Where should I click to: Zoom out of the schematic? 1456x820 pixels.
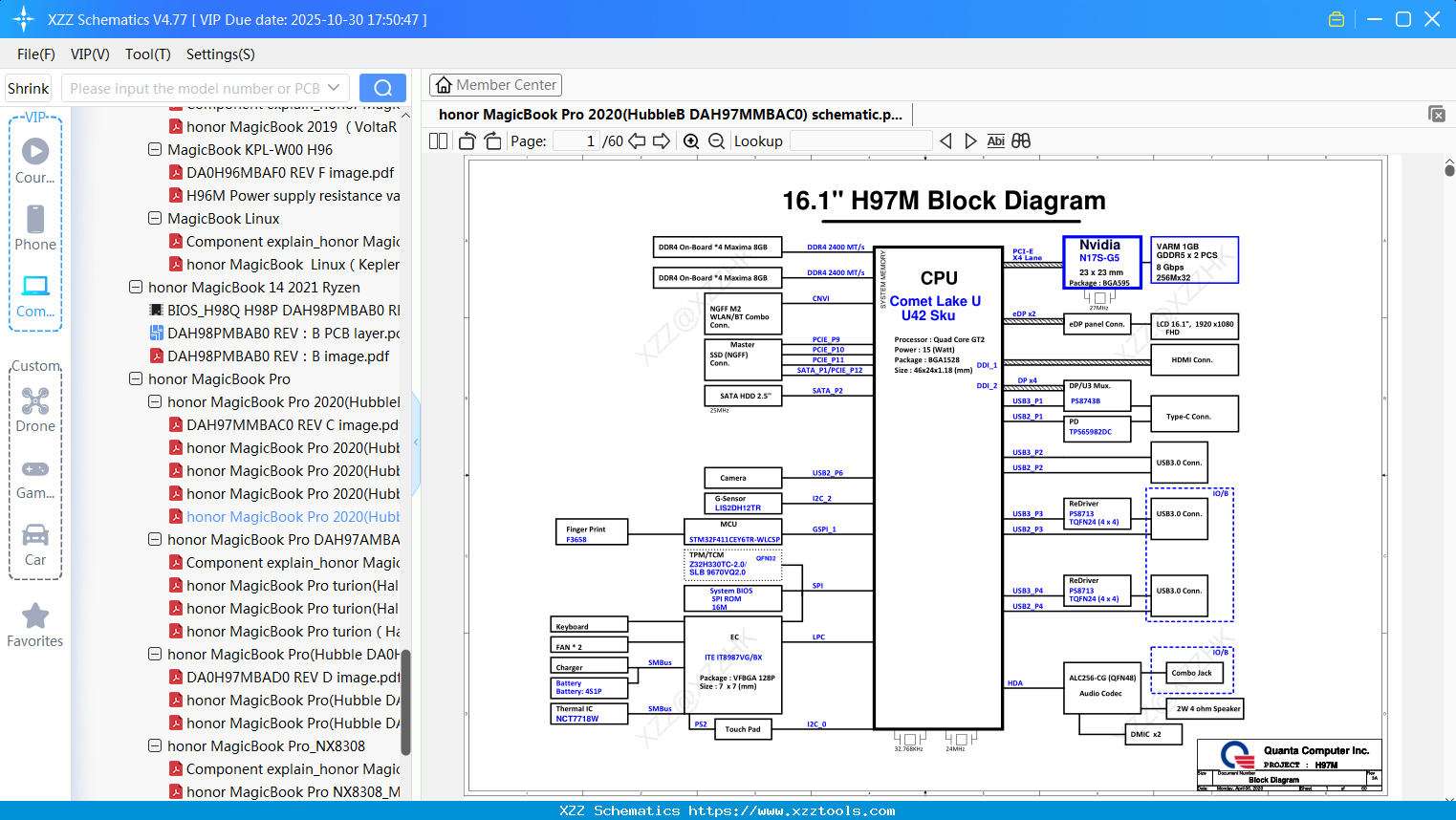pos(716,141)
